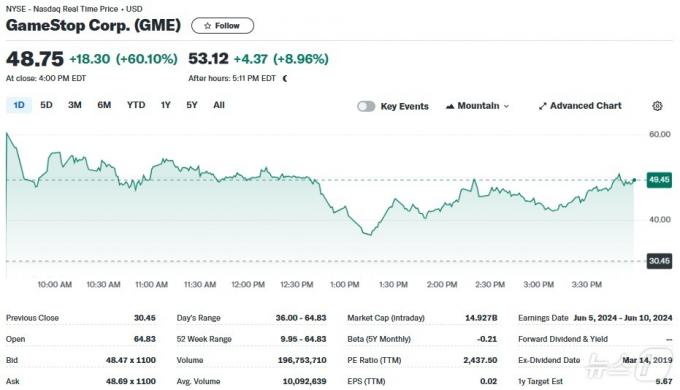
Task: Choose the 1Y range tab
Action: pos(165,105)
